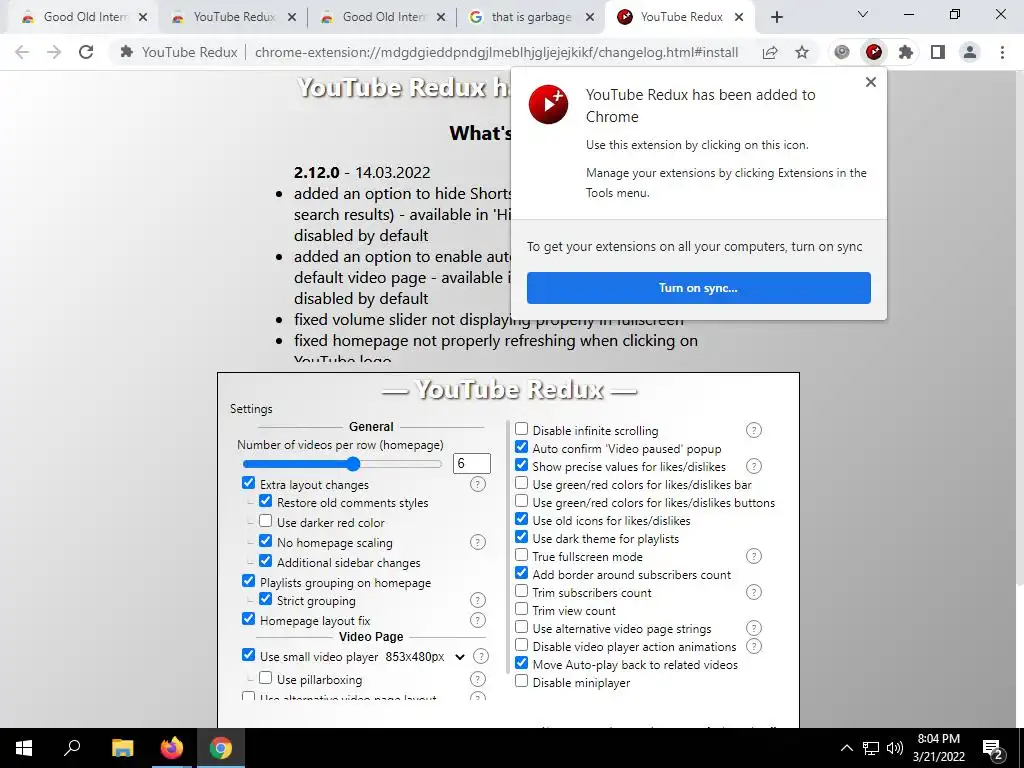
Task: Open the notification center icon
Action: click(993, 748)
